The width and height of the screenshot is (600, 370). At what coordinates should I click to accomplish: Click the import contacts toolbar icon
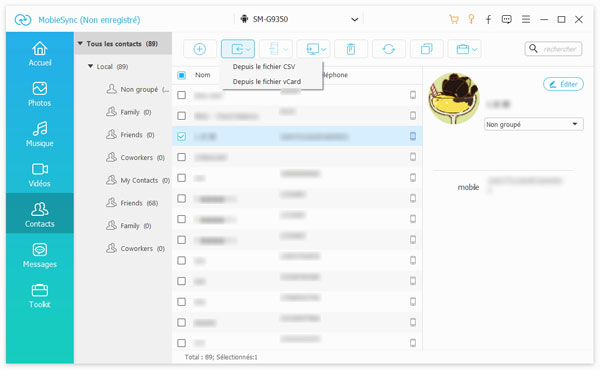click(237, 49)
